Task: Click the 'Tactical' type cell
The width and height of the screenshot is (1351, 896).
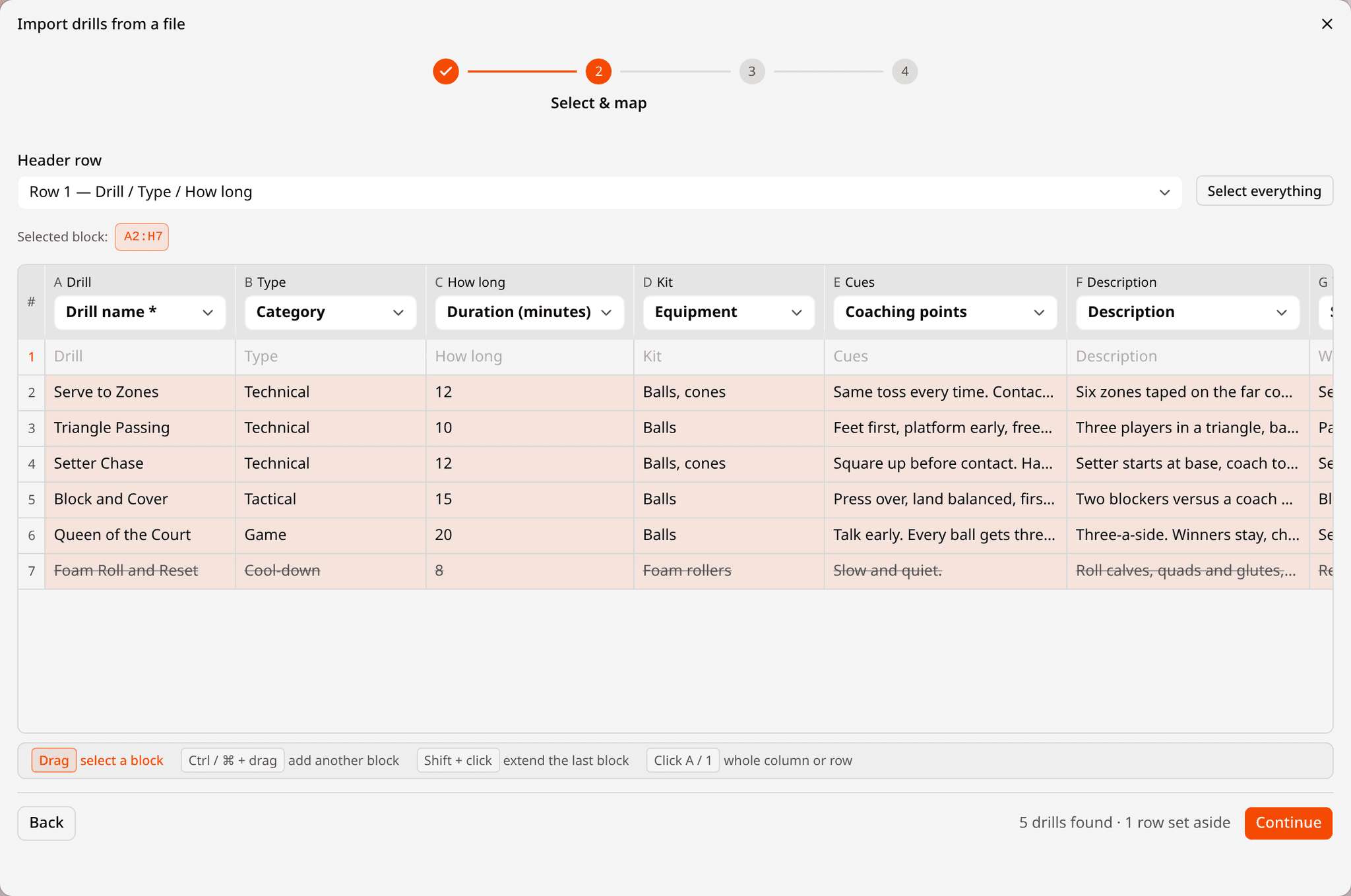Action: 330,499
